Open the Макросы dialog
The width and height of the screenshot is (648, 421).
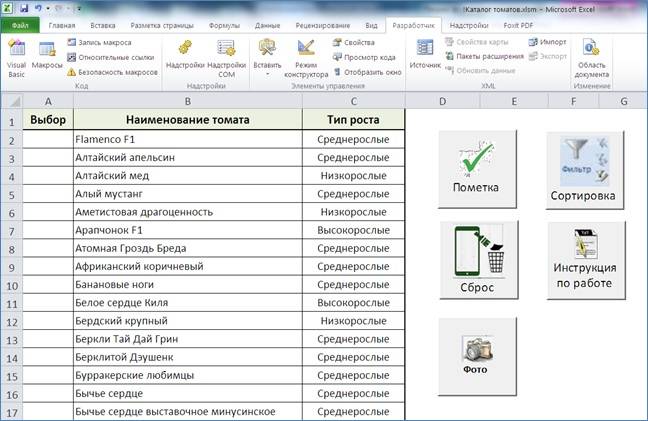pos(47,56)
